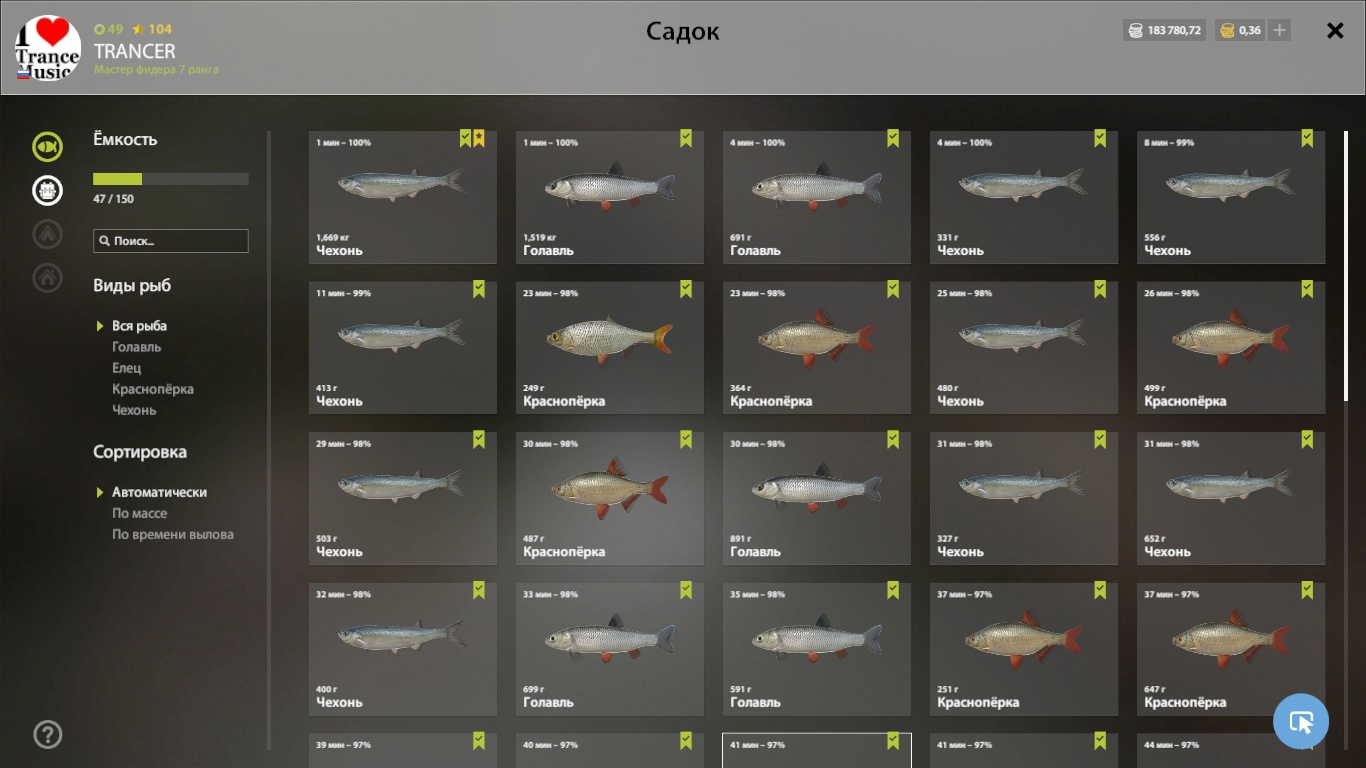Viewport: 1366px width, 768px height.
Task: Select Автоматически sorting option
Action: (x=159, y=492)
